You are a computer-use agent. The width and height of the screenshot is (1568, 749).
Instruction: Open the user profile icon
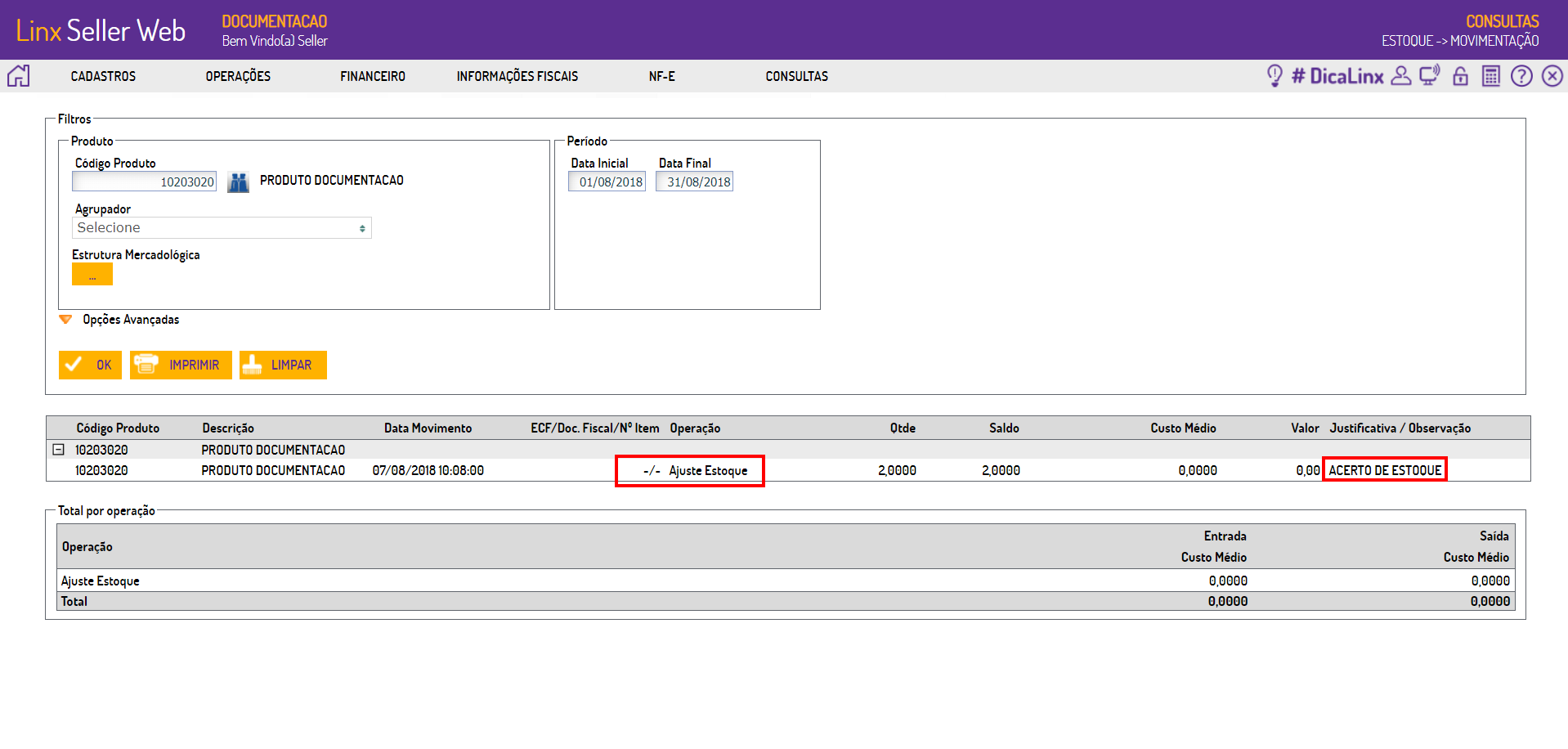[1401, 76]
